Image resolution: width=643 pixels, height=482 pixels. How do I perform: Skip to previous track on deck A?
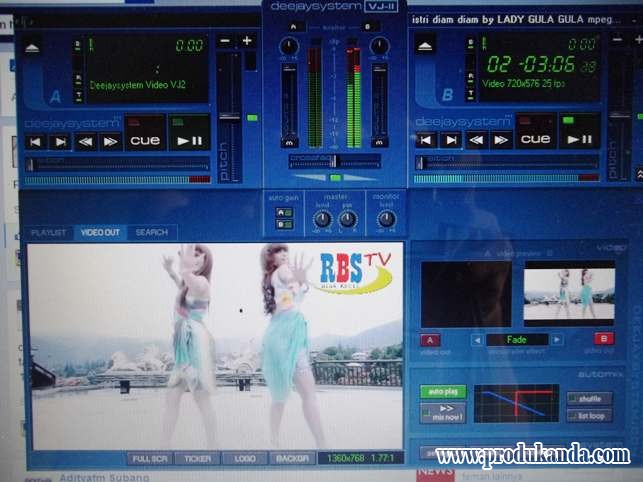[35, 142]
